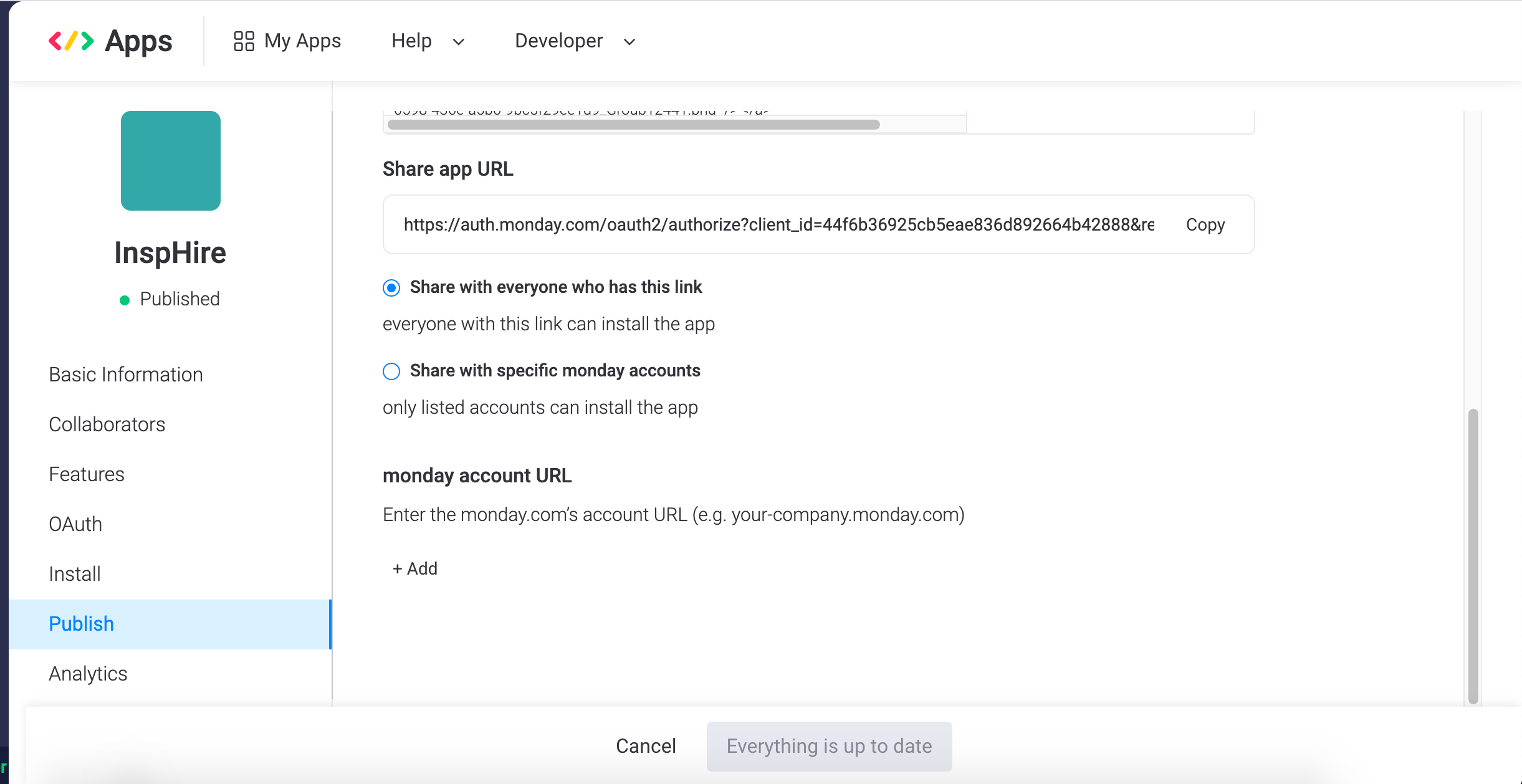
Task: Click the vertical page scrollbar
Action: pos(1473,556)
